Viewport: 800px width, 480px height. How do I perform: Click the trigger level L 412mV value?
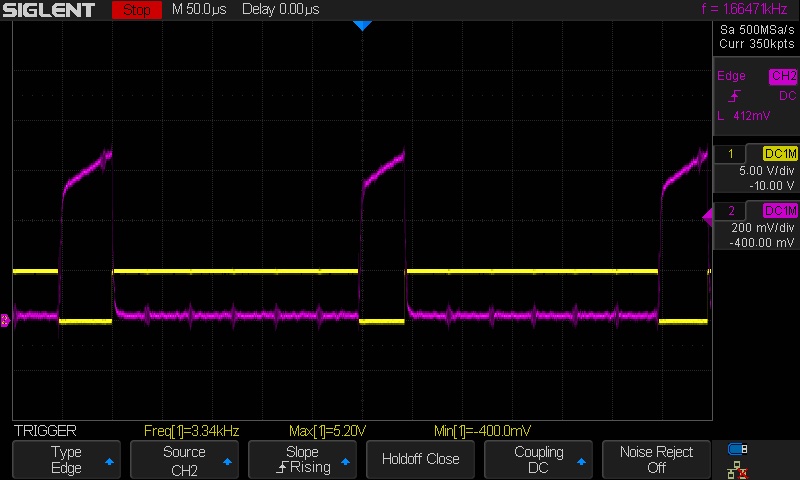744,116
